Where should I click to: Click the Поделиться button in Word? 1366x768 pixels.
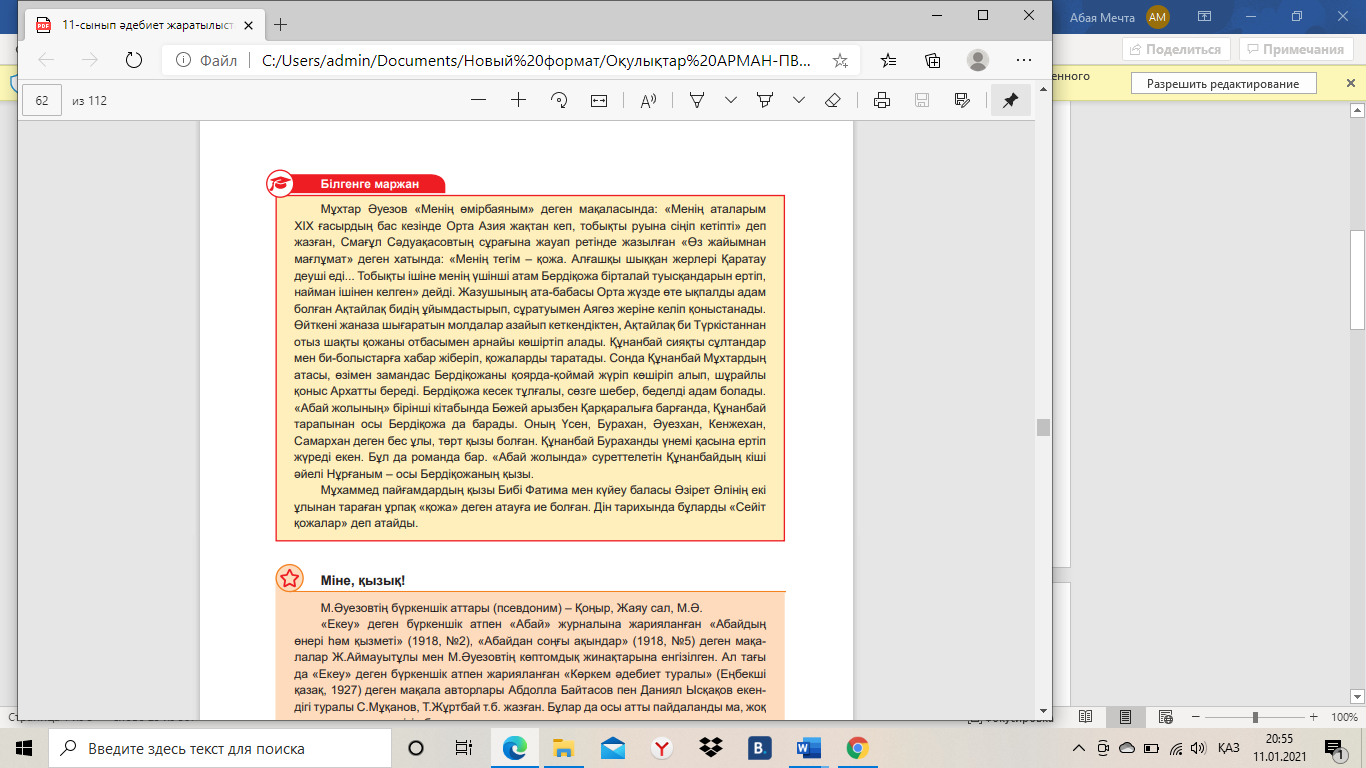[x=1177, y=49]
